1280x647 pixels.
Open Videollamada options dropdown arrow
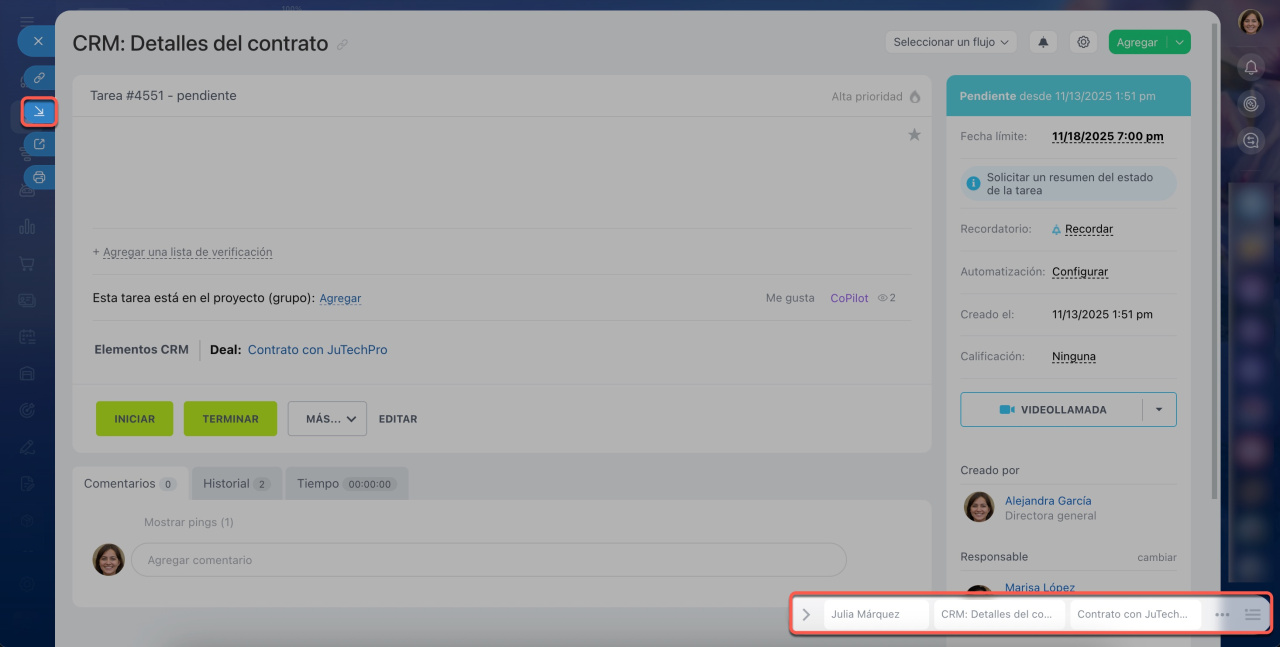click(x=1159, y=409)
